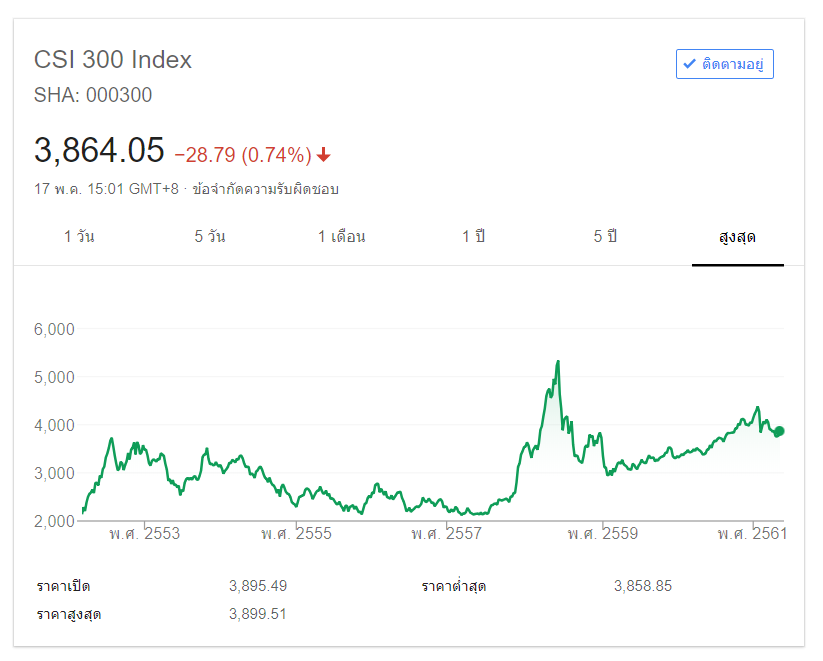Toggle the ติดตามอยู่ follow button

(x=725, y=64)
